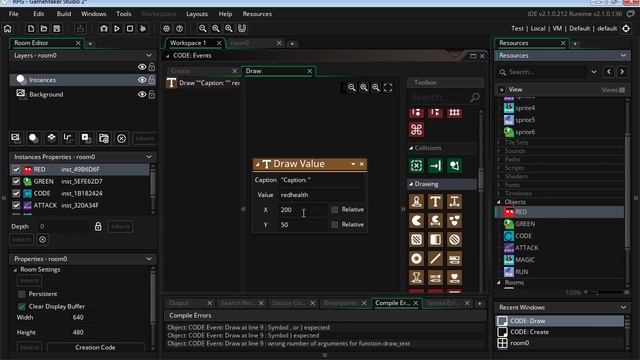Image resolution: width=640 pixels, height=360 pixels.
Task: Collapse the Room Settings section
Action: point(16,270)
